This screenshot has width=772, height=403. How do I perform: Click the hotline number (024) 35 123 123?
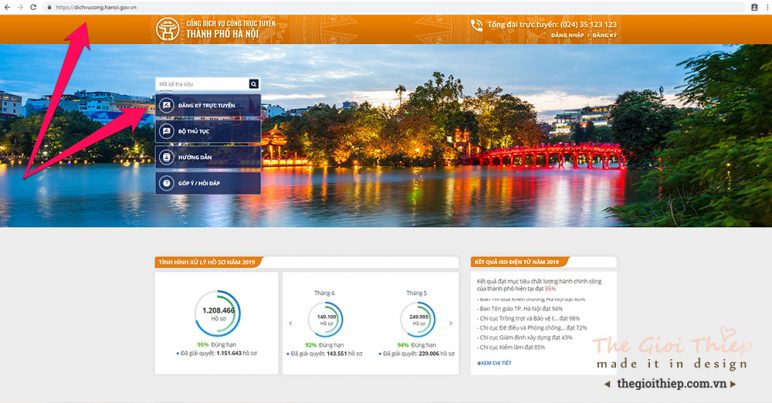(588, 24)
